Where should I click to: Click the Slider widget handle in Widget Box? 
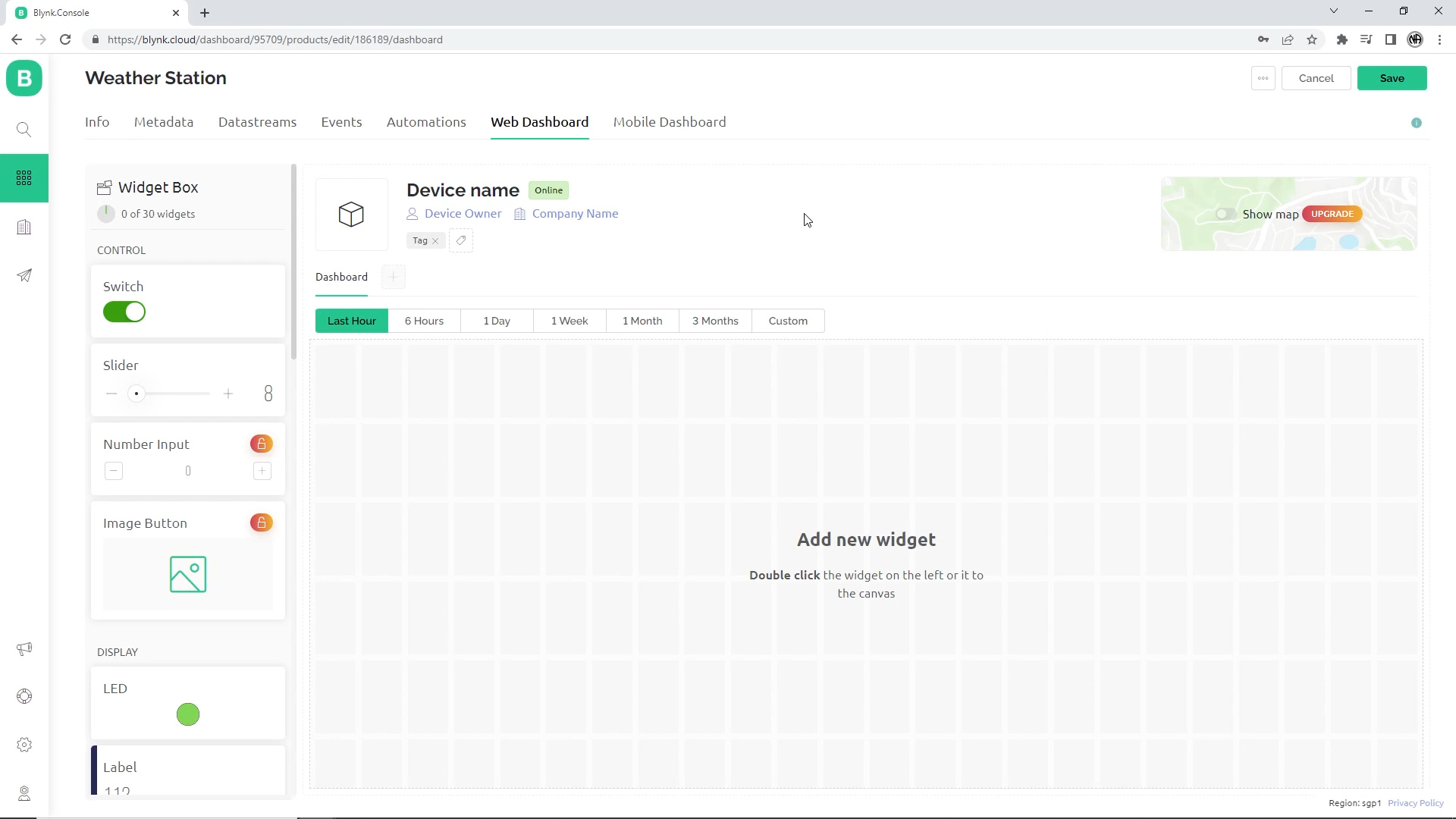tap(136, 394)
